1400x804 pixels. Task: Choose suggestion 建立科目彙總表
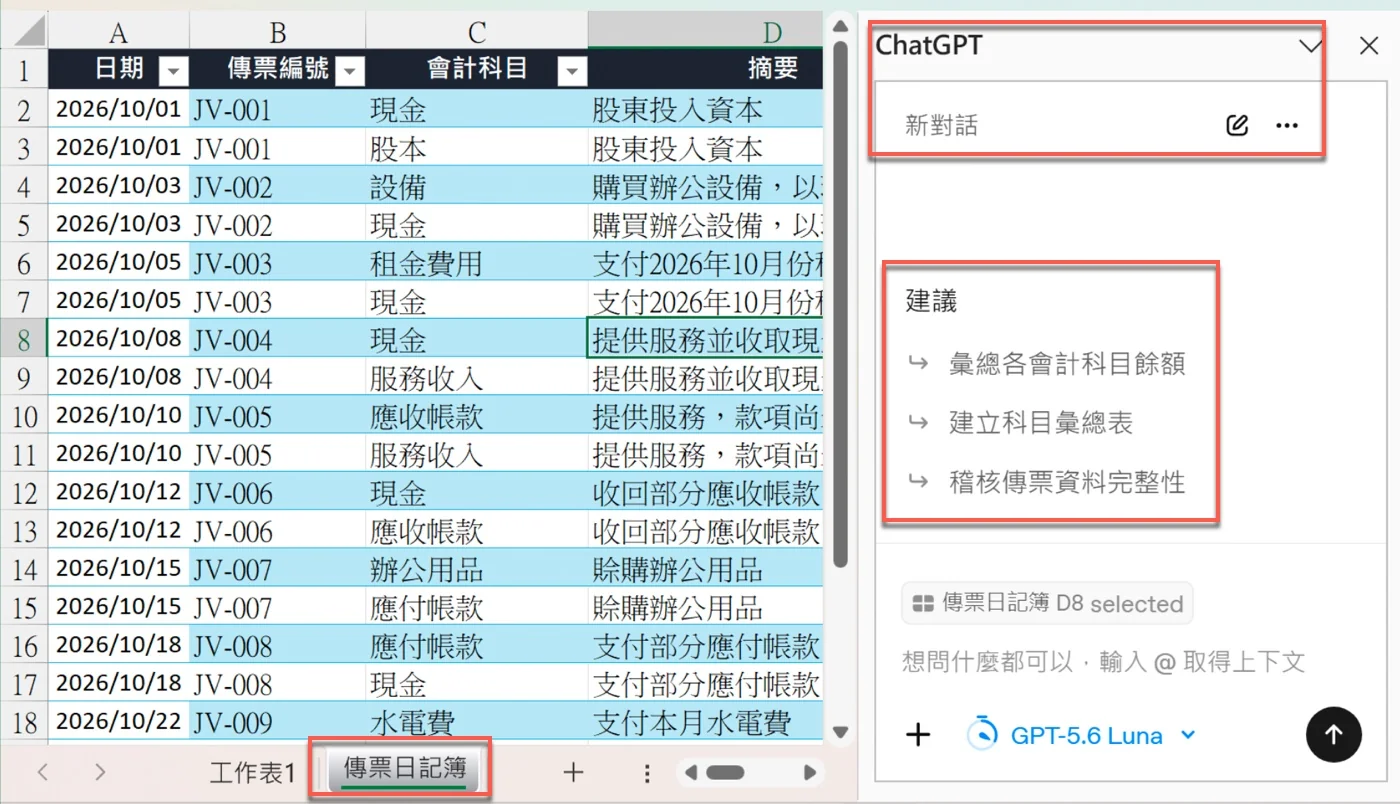tap(1040, 423)
